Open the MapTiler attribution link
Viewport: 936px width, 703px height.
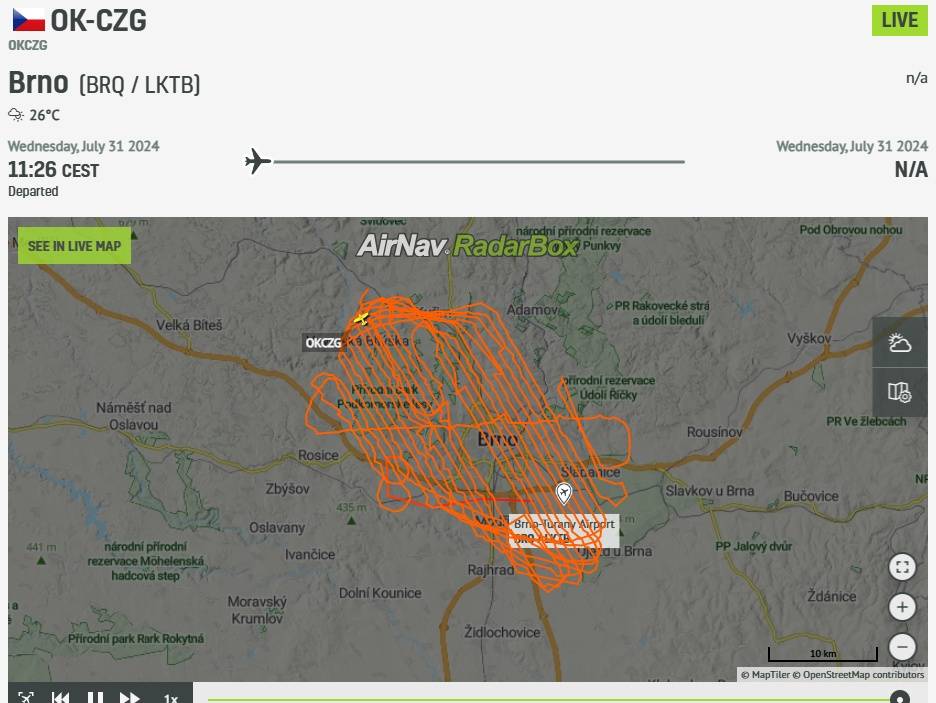766,675
